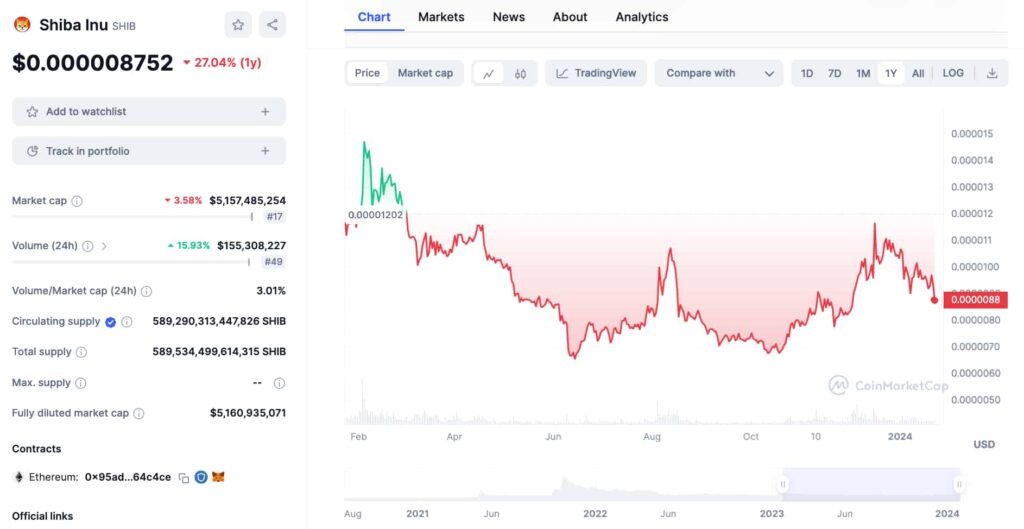Click the Ethereum address 0×95ad...64c4ce
This screenshot has height=529, width=1024.
pos(128,477)
